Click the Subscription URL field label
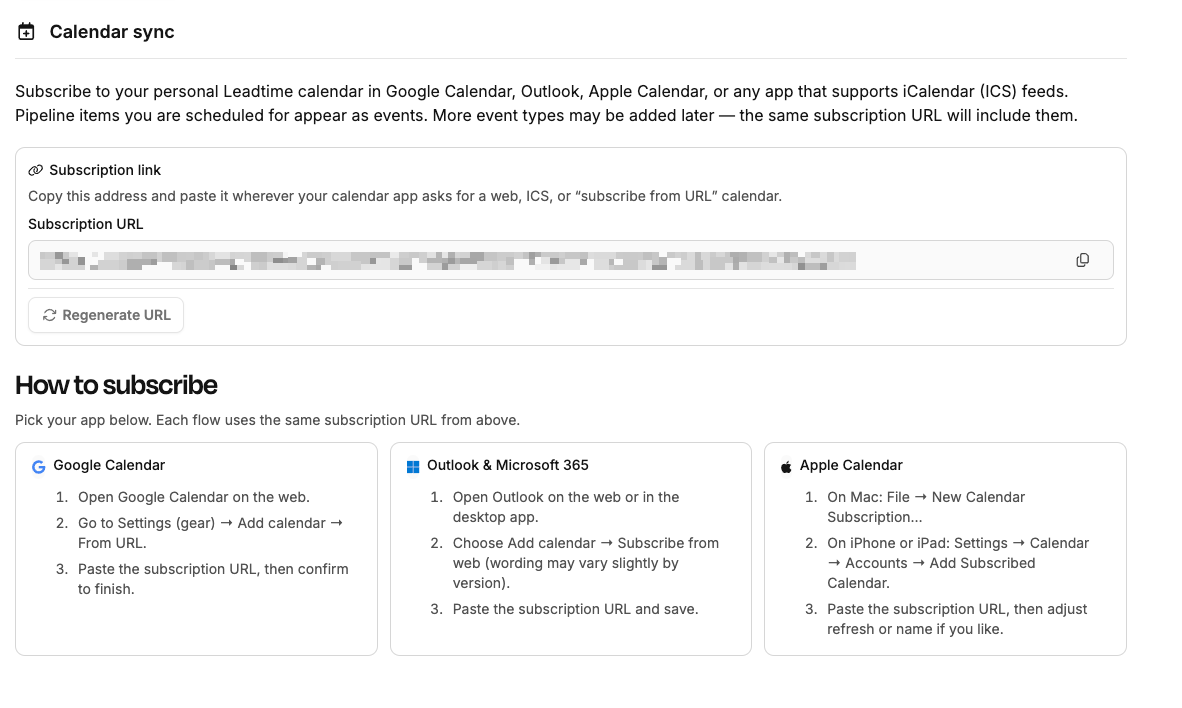This screenshot has height=708, width=1182. pos(86,224)
